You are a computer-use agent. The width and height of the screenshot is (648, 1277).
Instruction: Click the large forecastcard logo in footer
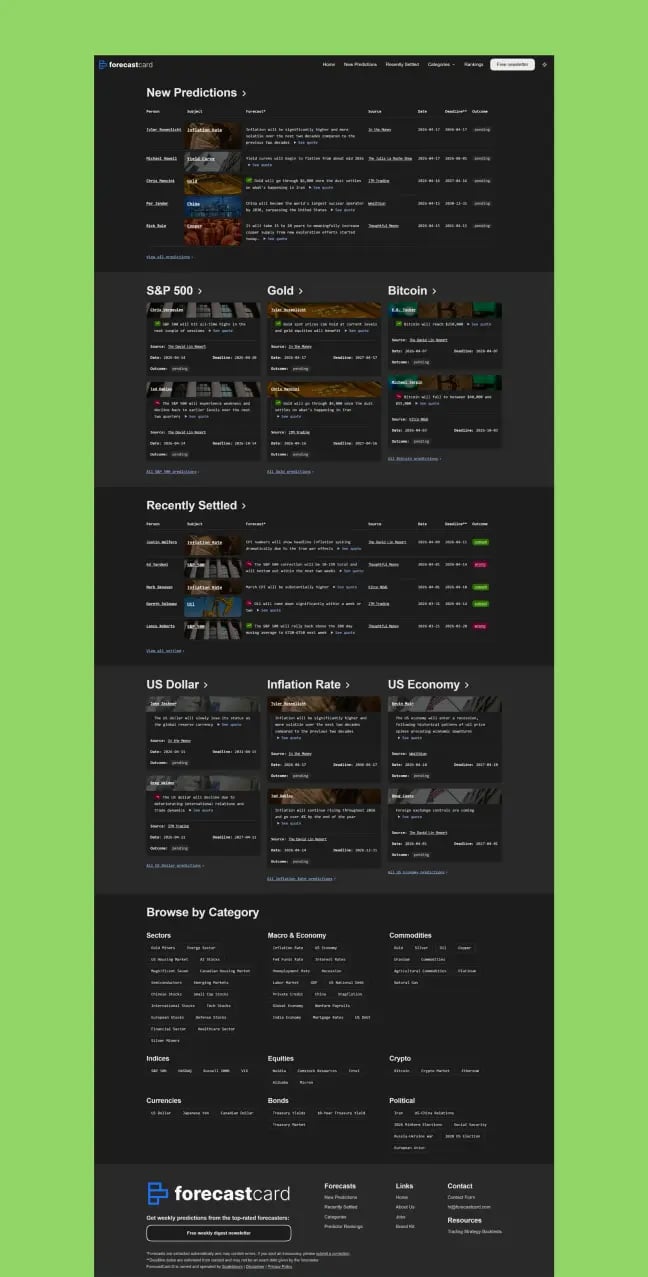pyautogui.click(x=218, y=1193)
